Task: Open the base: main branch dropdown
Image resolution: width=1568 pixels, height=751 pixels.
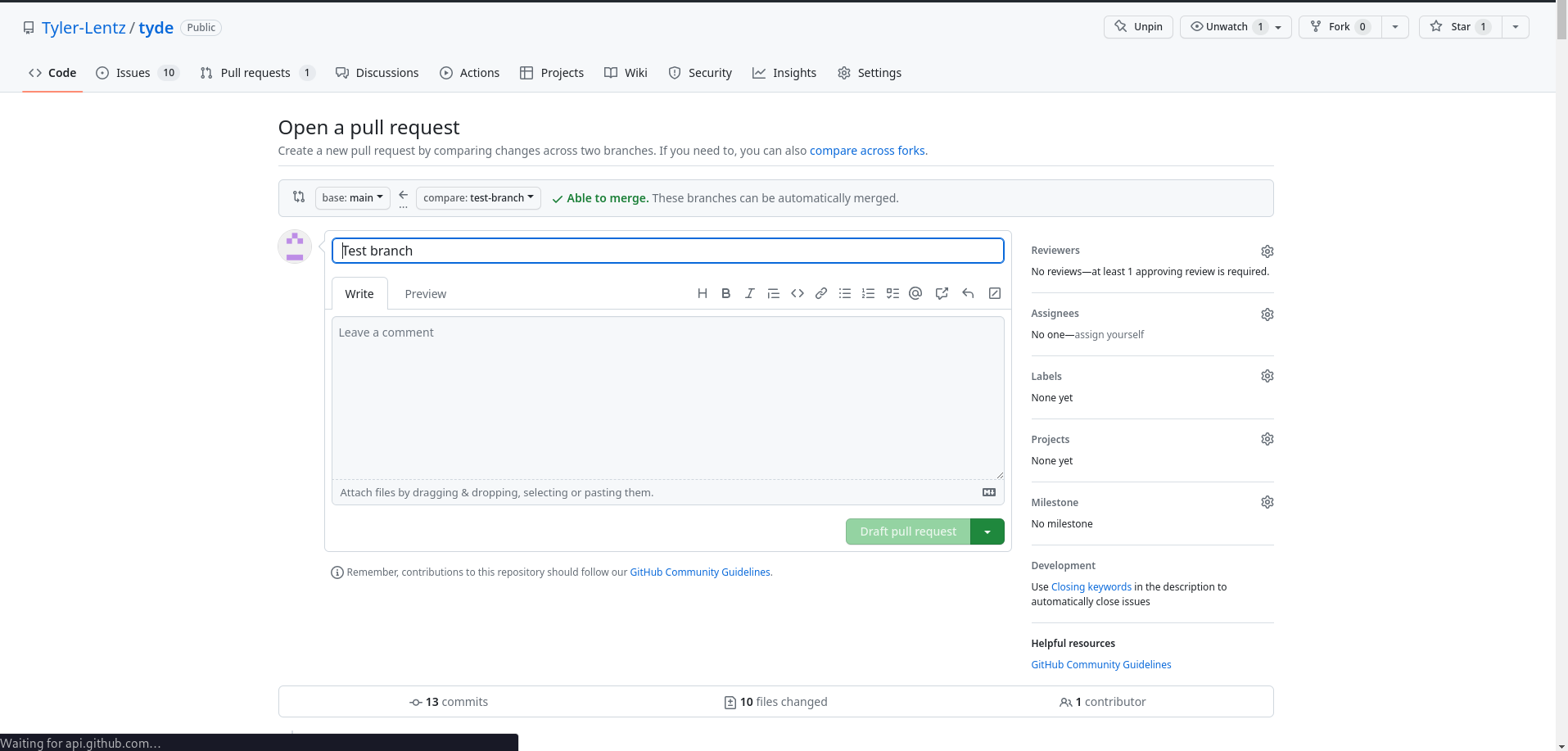Action: tap(352, 198)
